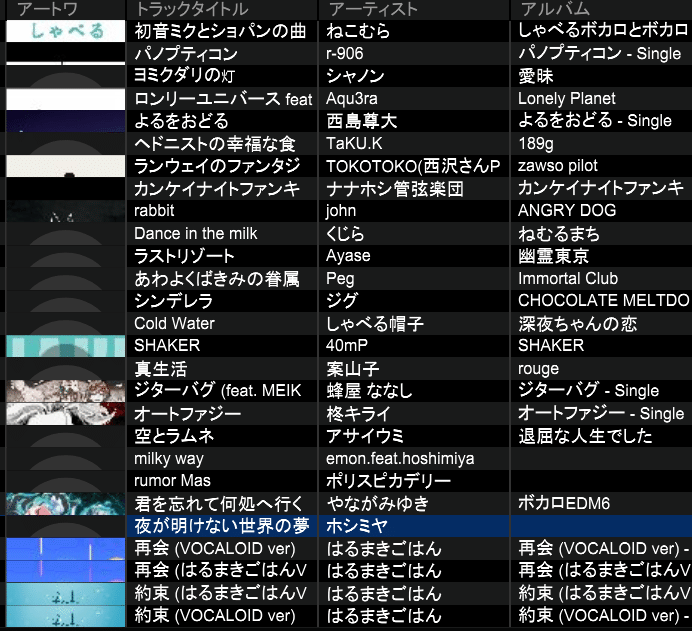Select track 初音ミクとショパンの曲
The image size is (692, 631).
pyautogui.click(x=220, y=31)
